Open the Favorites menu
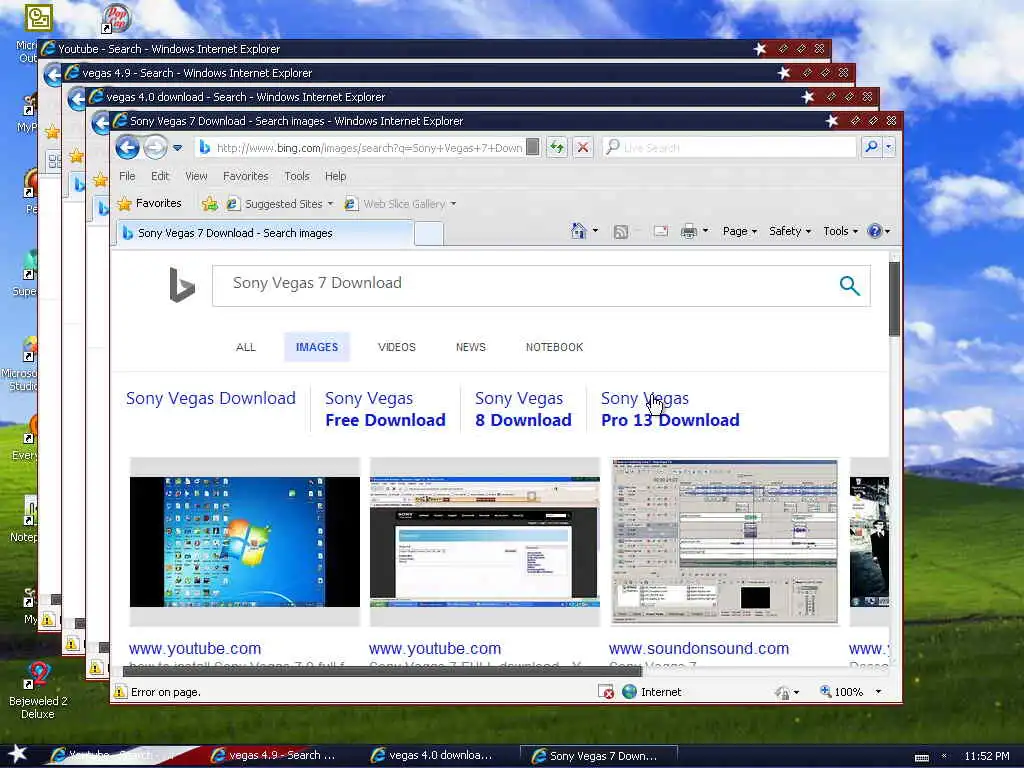This screenshot has width=1024, height=768. (246, 176)
